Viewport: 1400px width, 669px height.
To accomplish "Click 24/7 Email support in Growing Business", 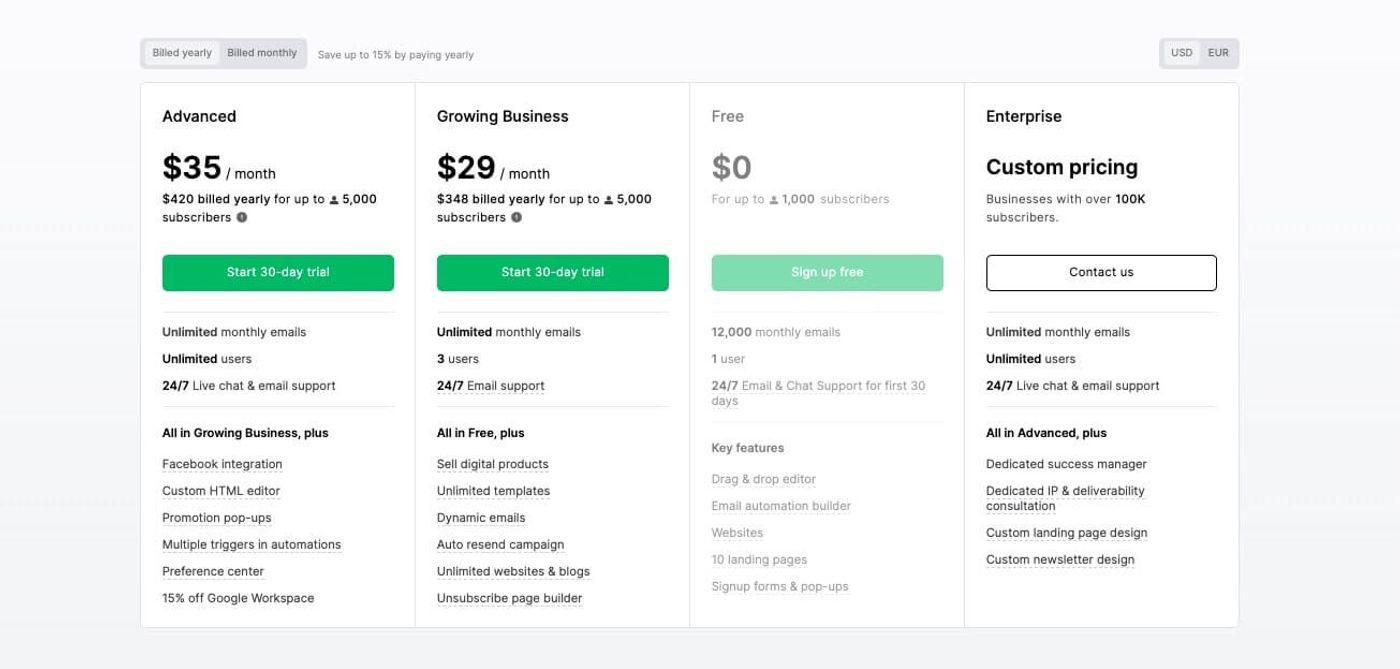I will pyautogui.click(x=491, y=386).
